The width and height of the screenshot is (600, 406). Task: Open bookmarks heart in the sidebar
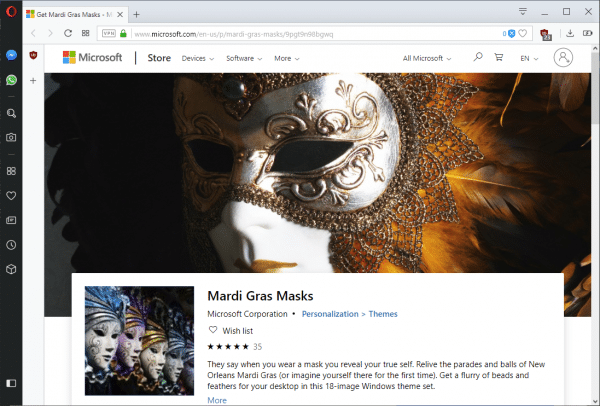(11, 196)
